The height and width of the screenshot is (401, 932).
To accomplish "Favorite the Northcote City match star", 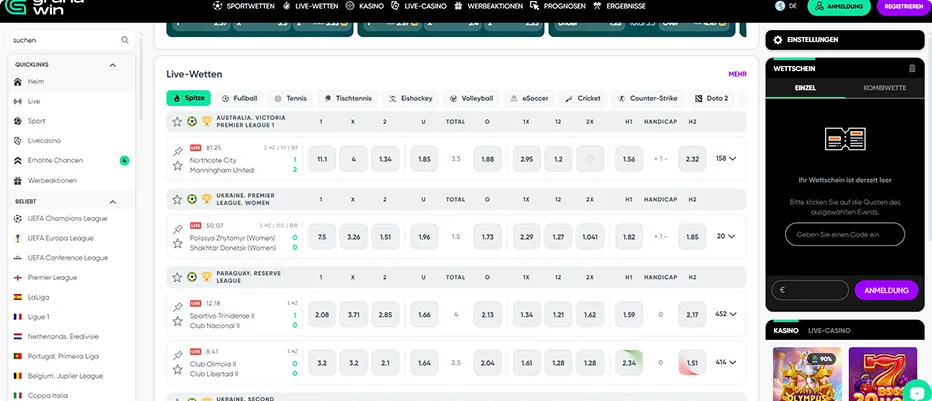I will coord(177,166).
